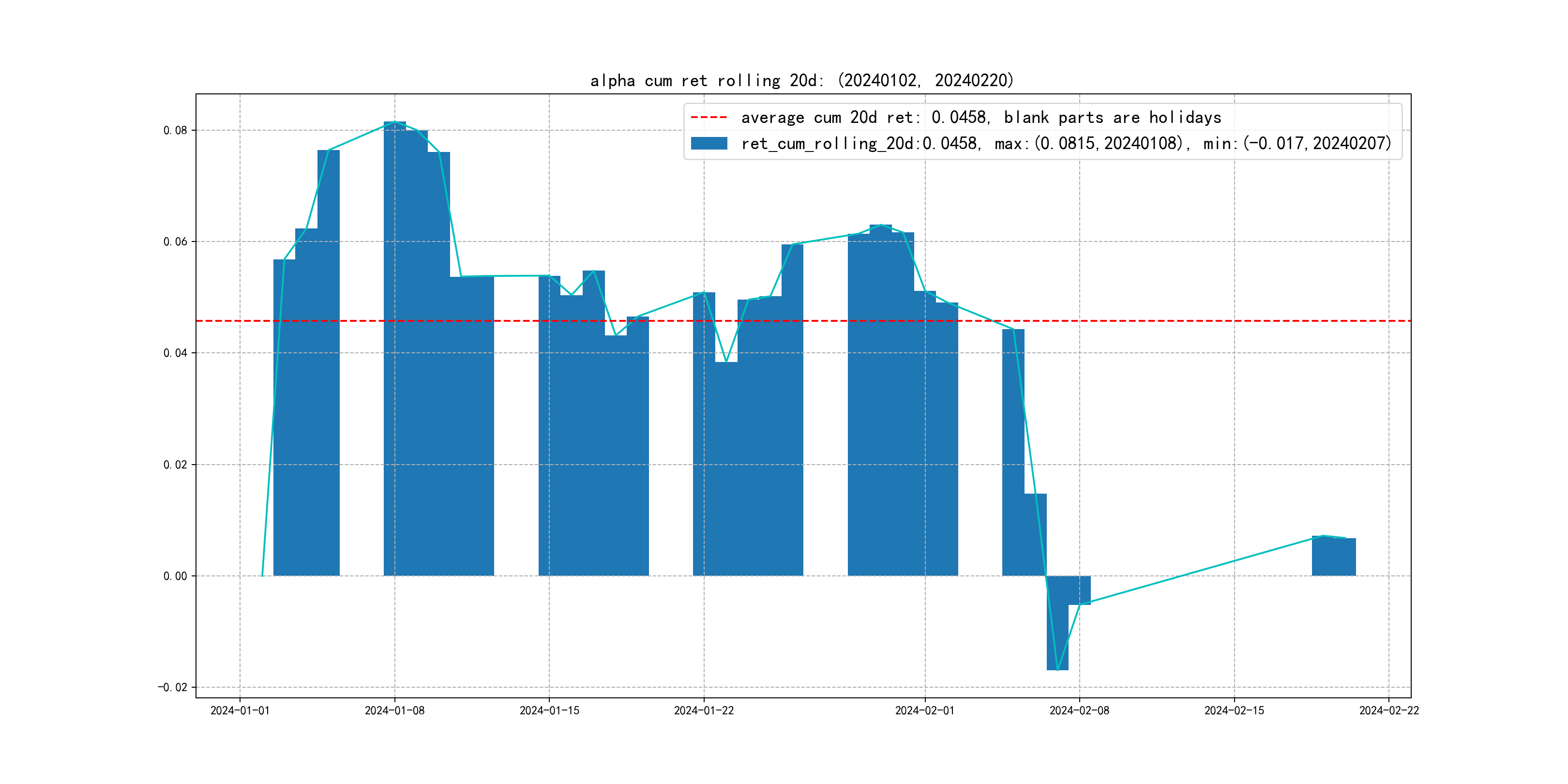Click the 0.00 y-axis tick label
1568x784 pixels.
coord(175,576)
